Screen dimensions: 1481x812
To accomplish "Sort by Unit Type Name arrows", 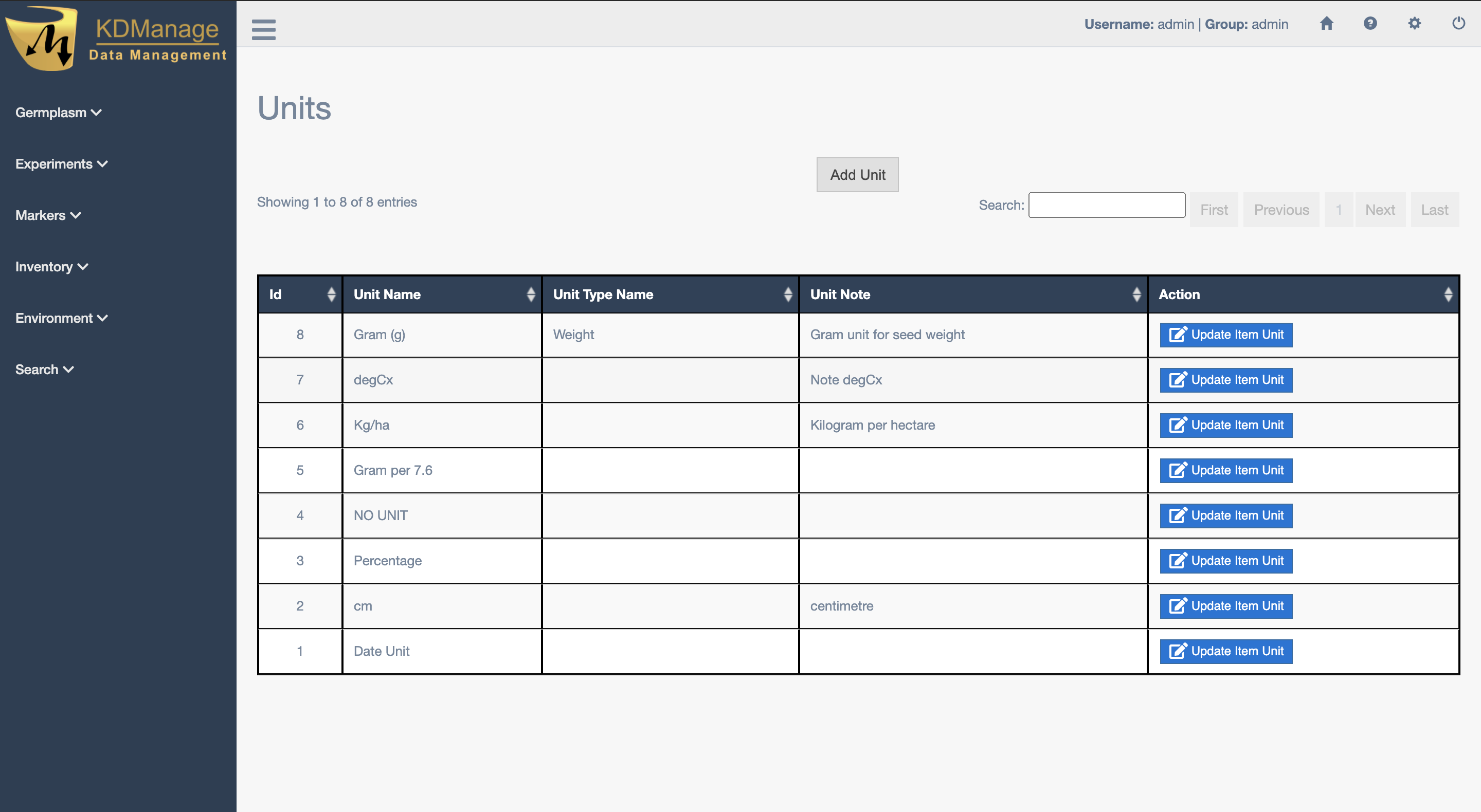I will 788,294.
